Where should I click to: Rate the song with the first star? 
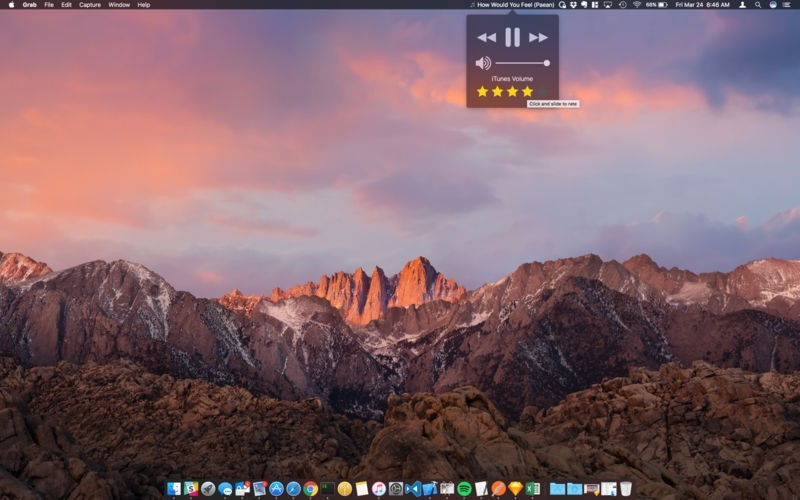[x=482, y=91]
